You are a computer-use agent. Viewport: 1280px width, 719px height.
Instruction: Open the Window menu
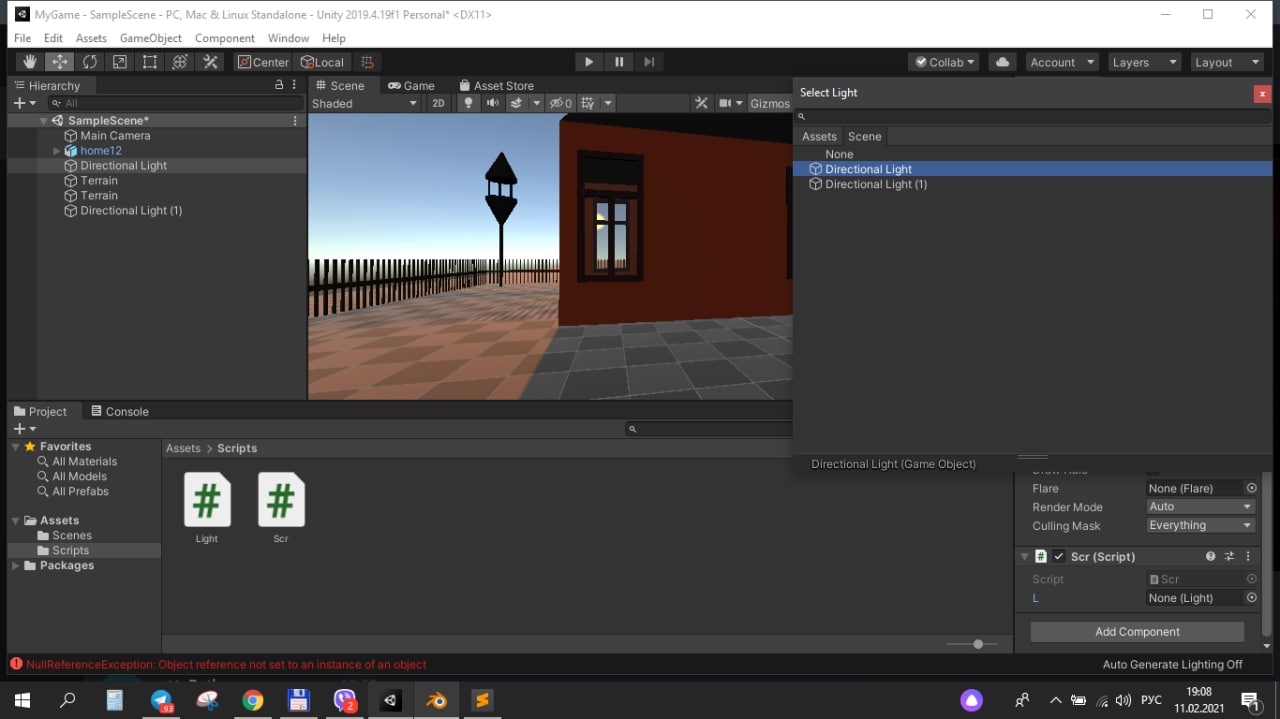tap(288, 38)
